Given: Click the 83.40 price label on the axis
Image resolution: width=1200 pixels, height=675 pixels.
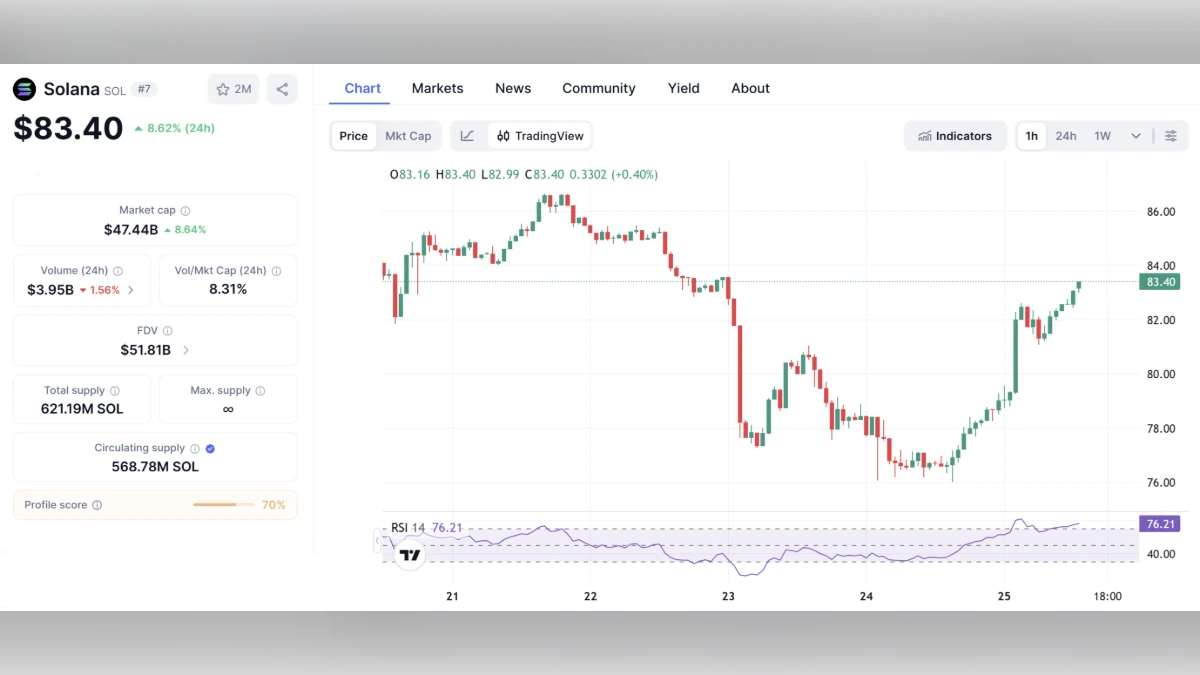Looking at the screenshot, I should (x=1159, y=282).
